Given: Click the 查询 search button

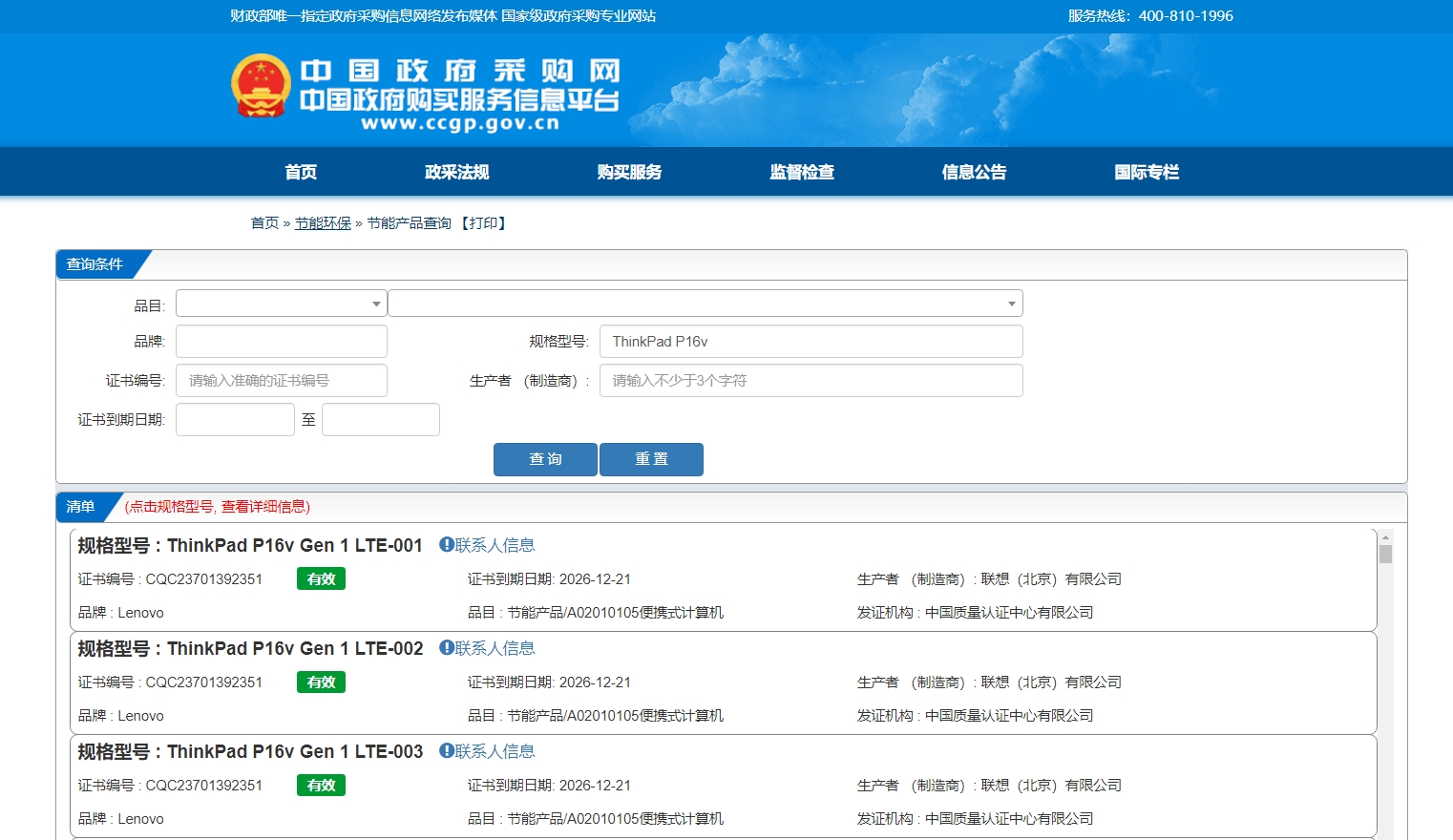Looking at the screenshot, I should [x=545, y=459].
